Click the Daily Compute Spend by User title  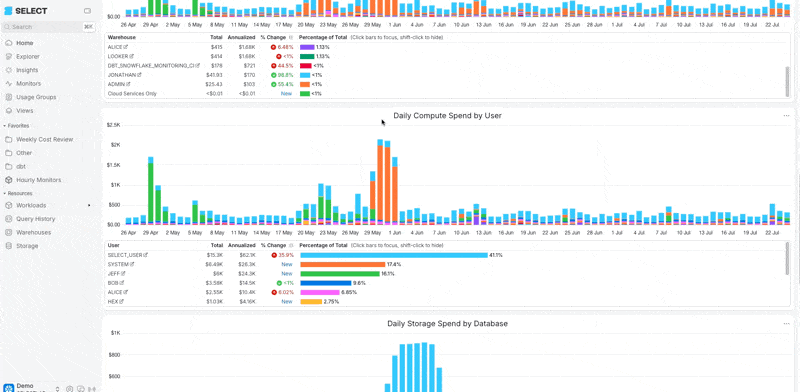(447, 116)
